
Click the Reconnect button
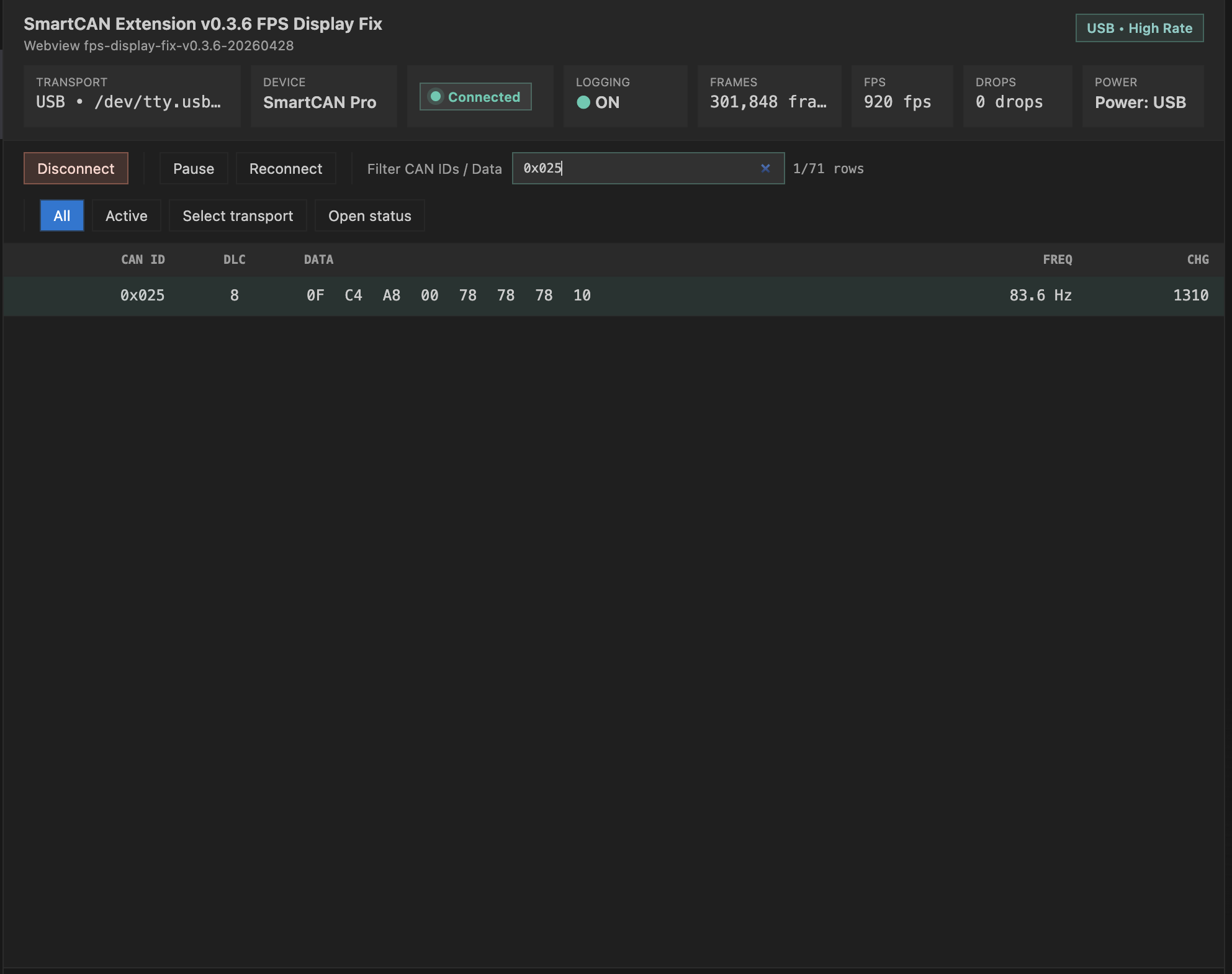pyautogui.click(x=286, y=169)
